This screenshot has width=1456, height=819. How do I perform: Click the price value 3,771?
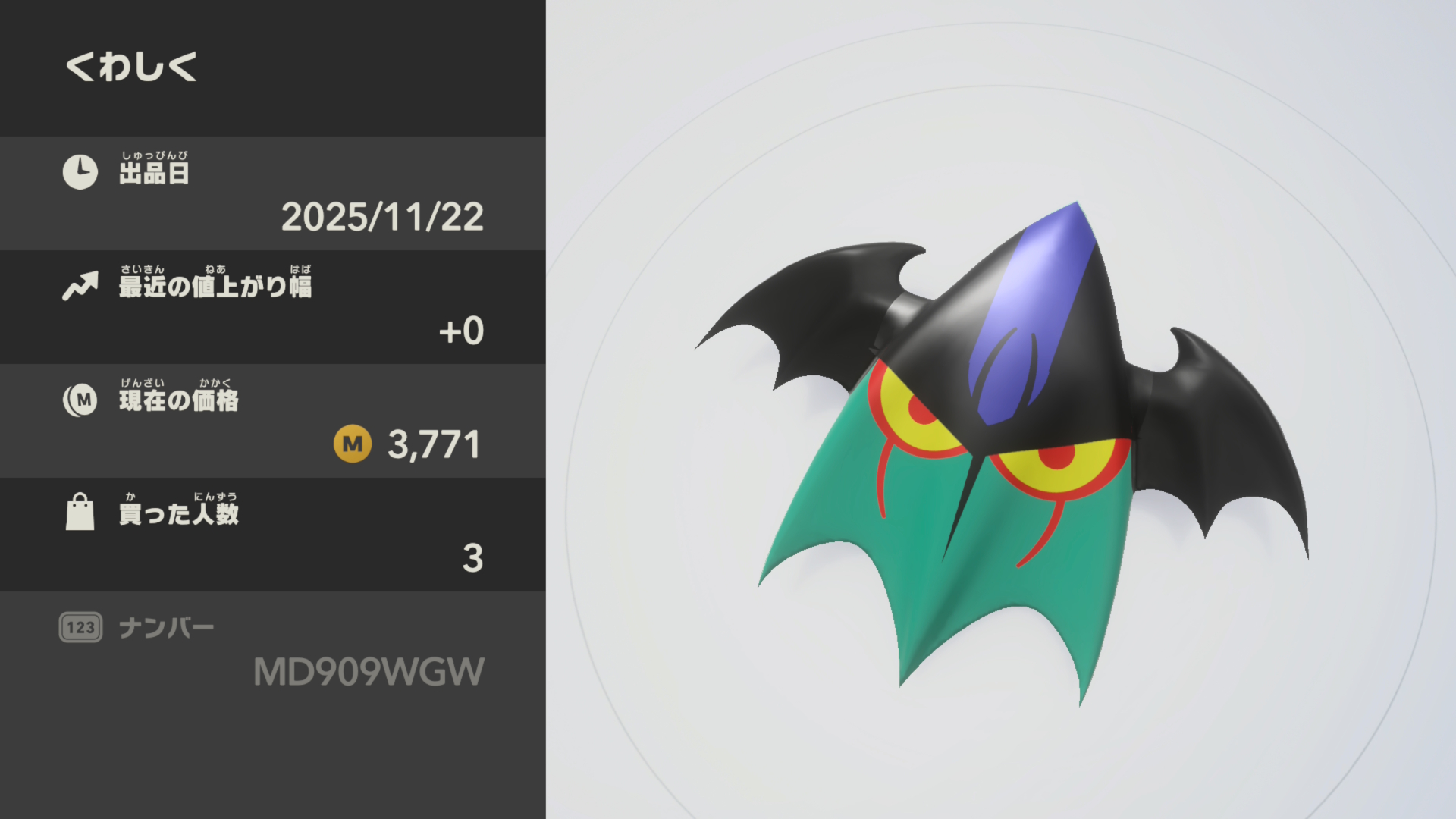[434, 444]
